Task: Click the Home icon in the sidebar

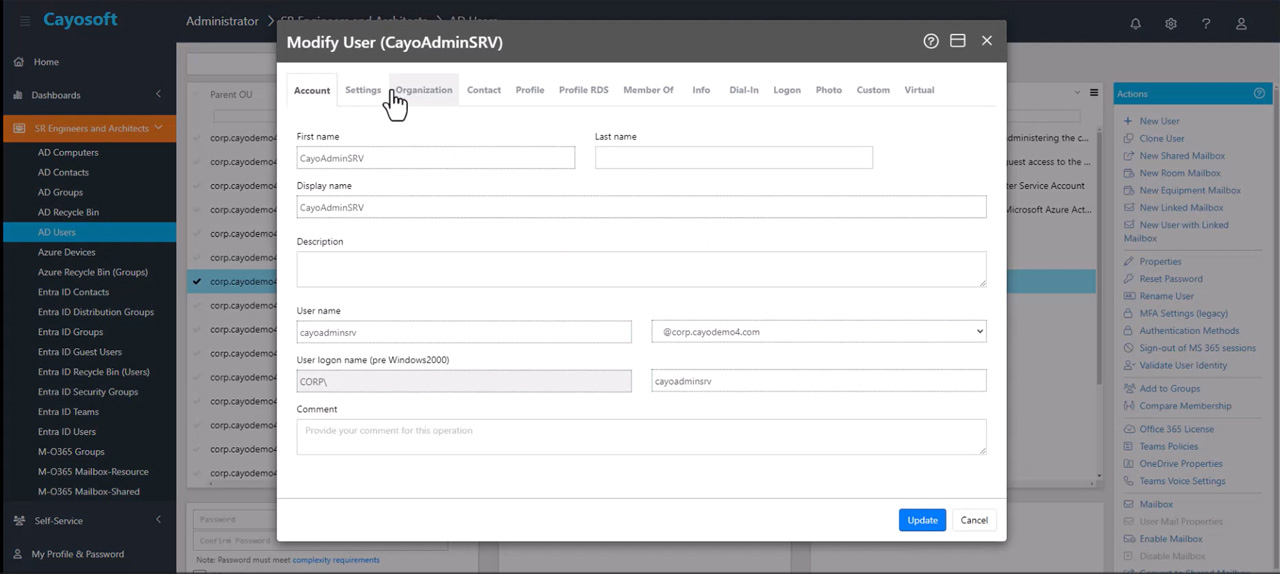Action: [x=19, y=62]
